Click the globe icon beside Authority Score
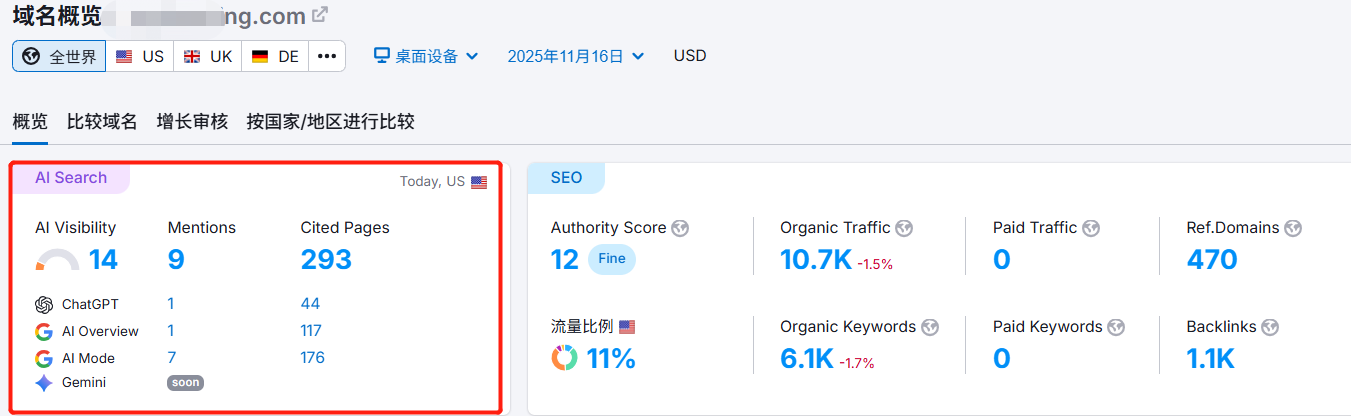This screenshot has height=416, width=1351. coord(680,228)
